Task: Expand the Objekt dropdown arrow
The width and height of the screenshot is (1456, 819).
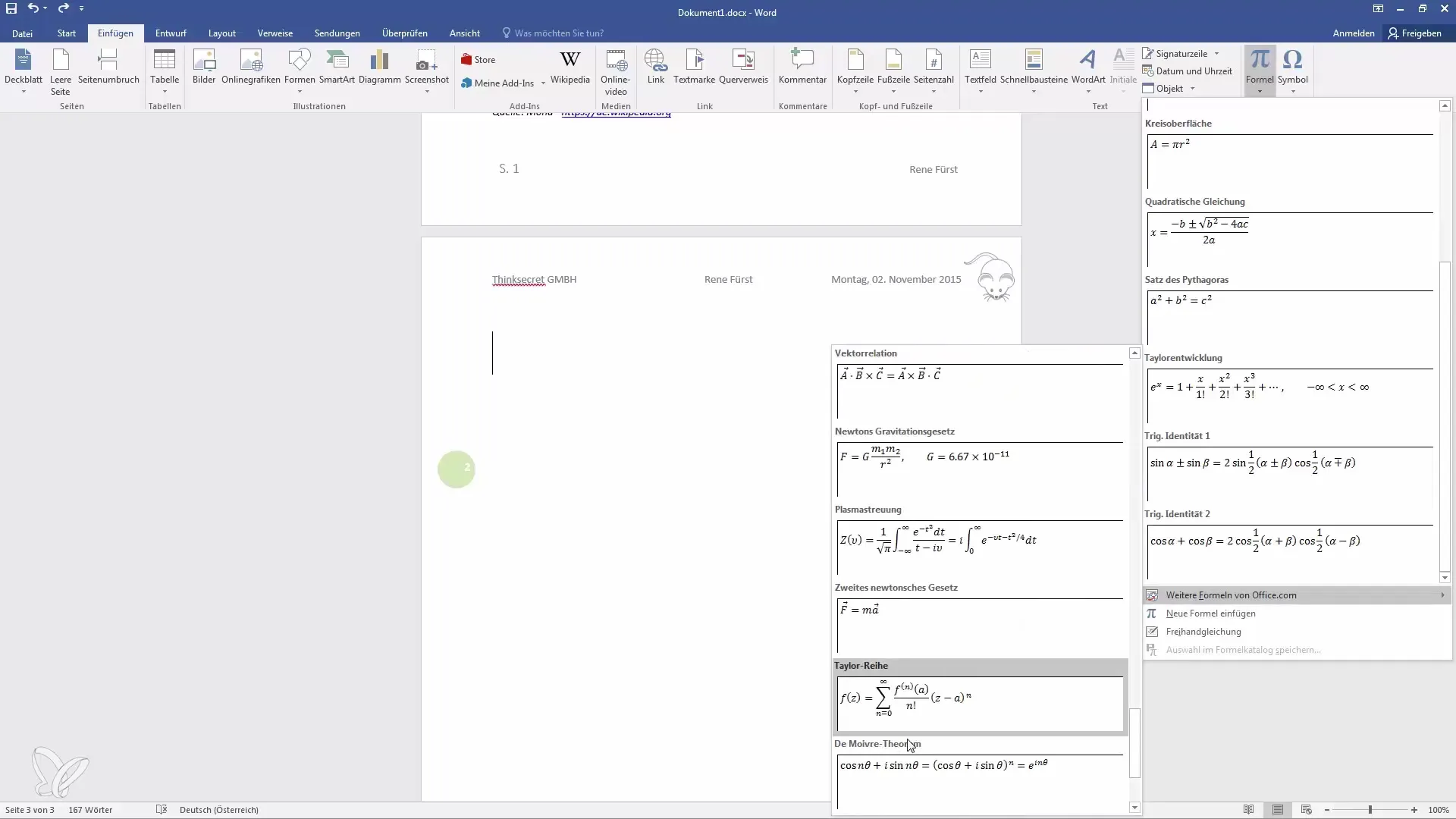Action: 1192,89
